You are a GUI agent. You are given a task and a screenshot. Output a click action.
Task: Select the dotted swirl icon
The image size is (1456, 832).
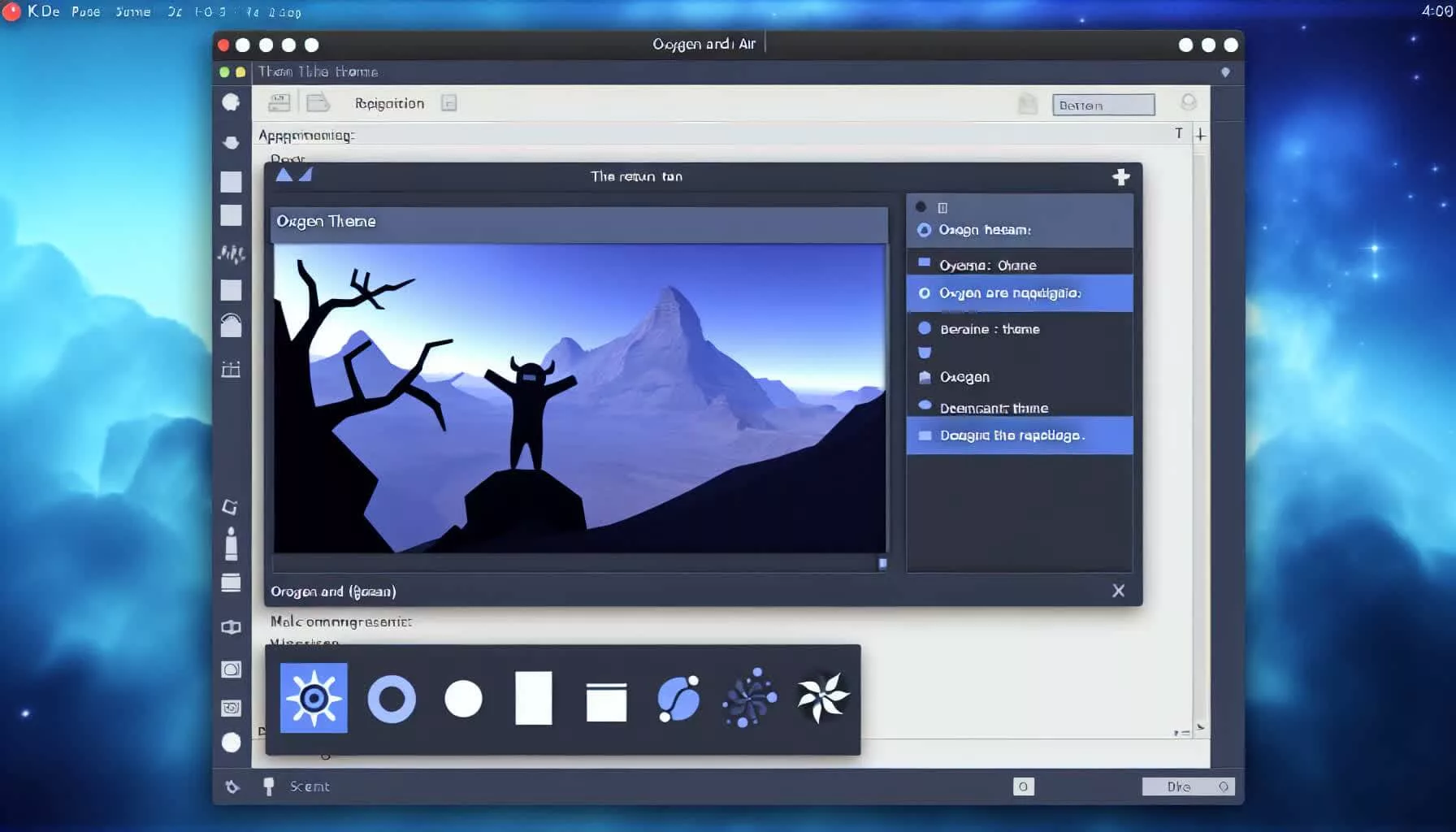pyautogui.click(x=749, y=697)
